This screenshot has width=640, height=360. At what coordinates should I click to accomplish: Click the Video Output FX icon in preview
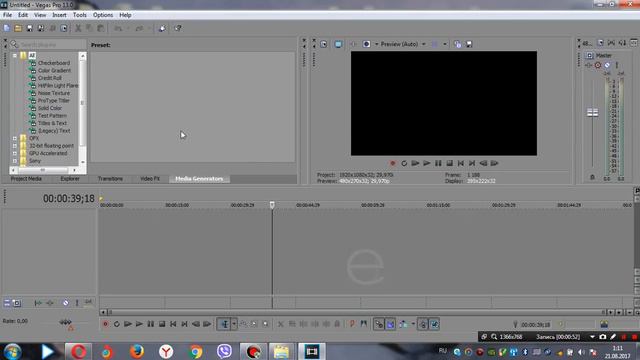coord(353,44)
